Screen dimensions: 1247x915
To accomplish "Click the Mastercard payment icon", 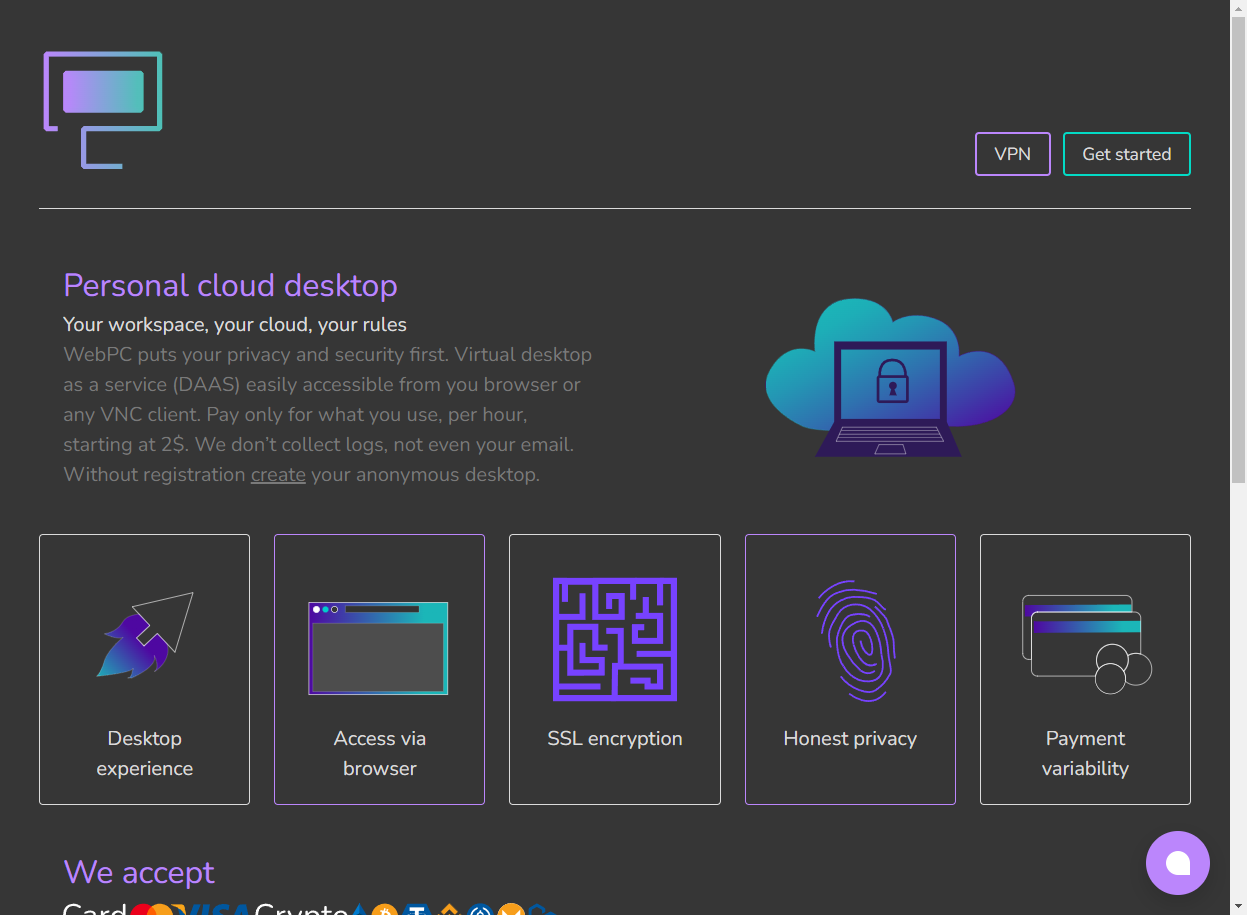I will pyautogui.click(x=156, y=910).
